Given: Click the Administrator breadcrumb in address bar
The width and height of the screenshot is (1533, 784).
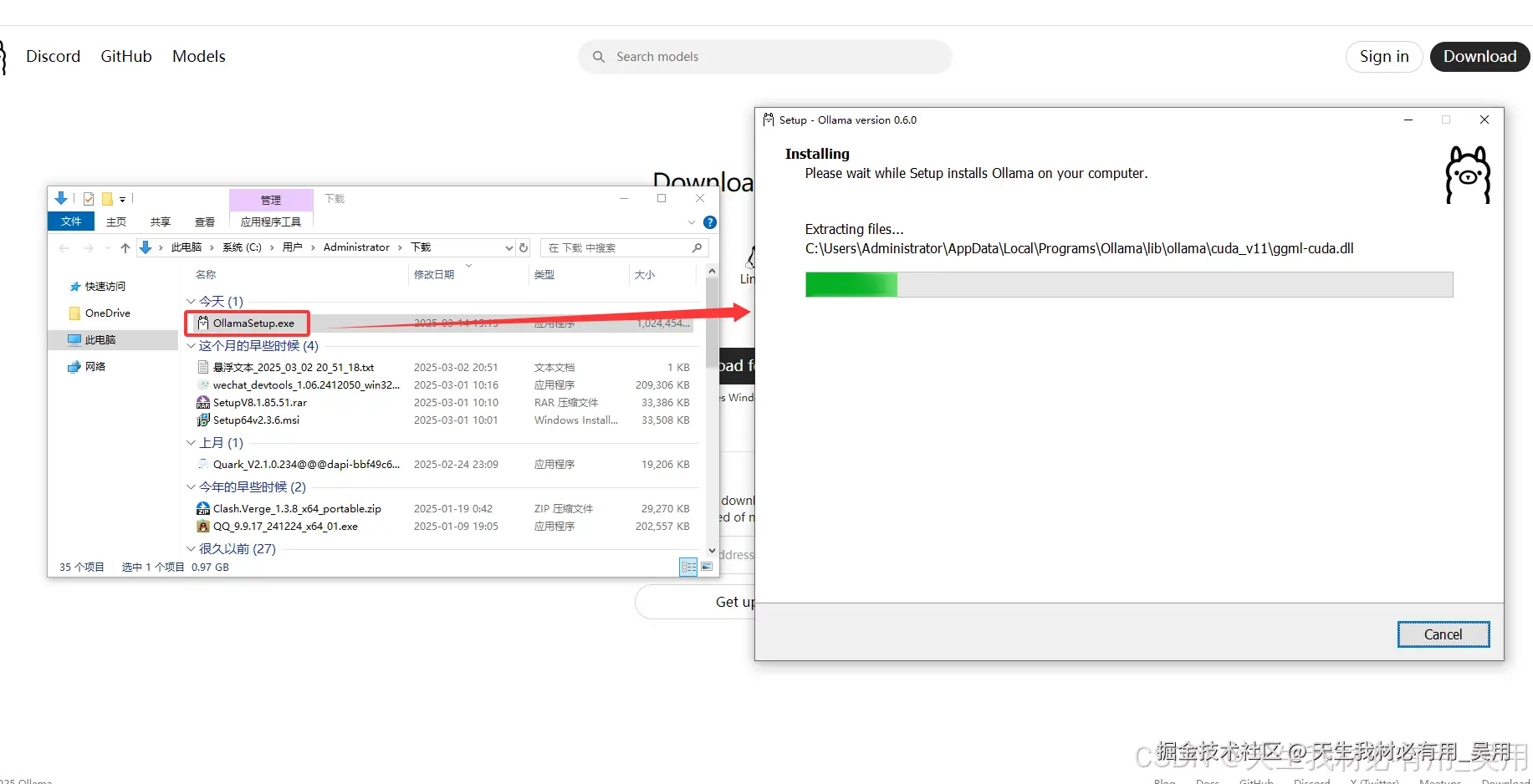Looking at the screenshot, I should point(356,247).
